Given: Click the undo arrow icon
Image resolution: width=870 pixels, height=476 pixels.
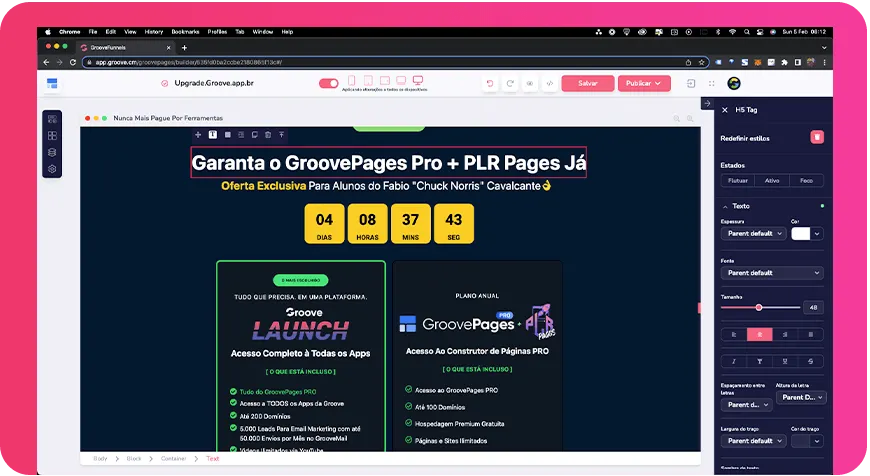Looking at the screenshot, I should [490, 84].
